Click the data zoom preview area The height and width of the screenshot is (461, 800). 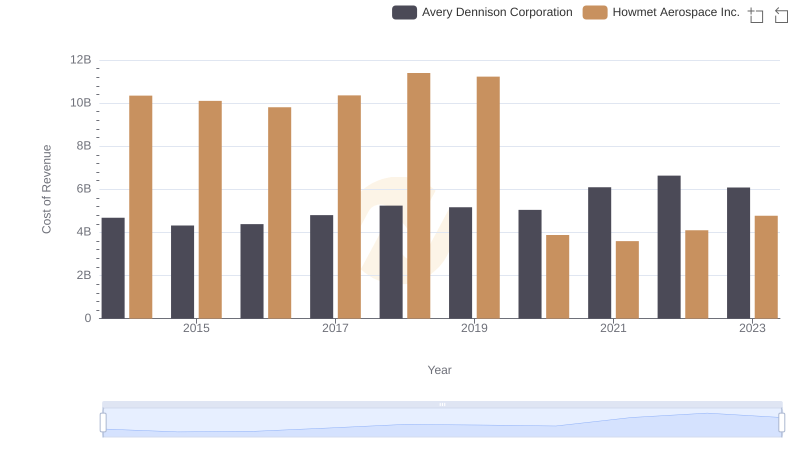(x=442, y=423)
